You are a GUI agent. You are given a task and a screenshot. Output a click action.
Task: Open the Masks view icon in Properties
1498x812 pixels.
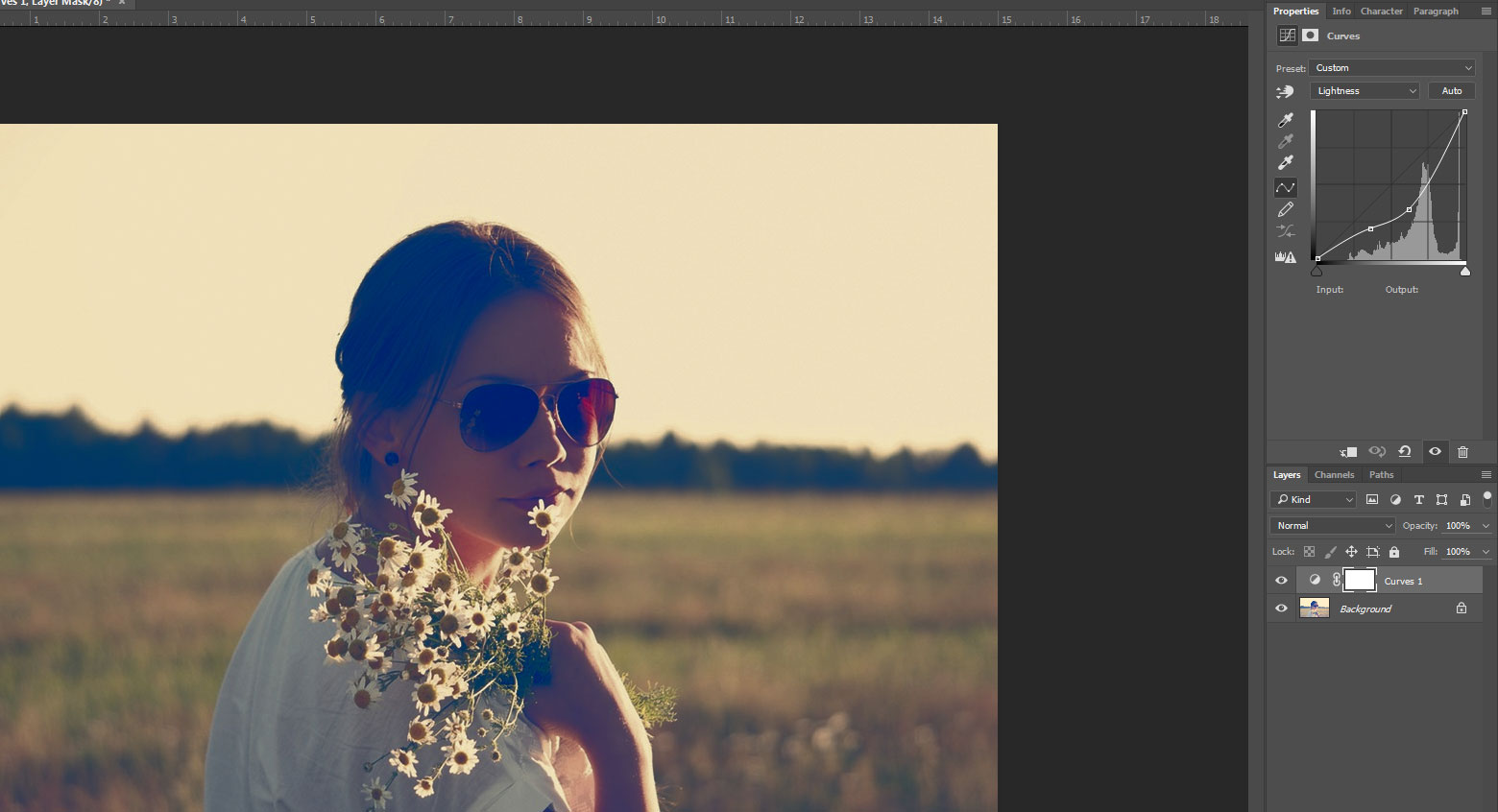point(1310,36)
